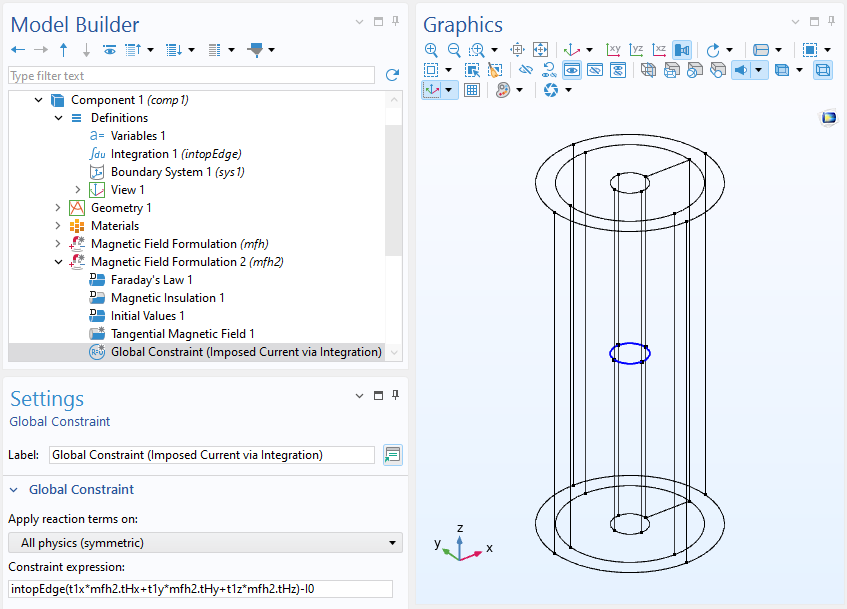Click the blue back arrow in Model Builder

tap(18, 49)
